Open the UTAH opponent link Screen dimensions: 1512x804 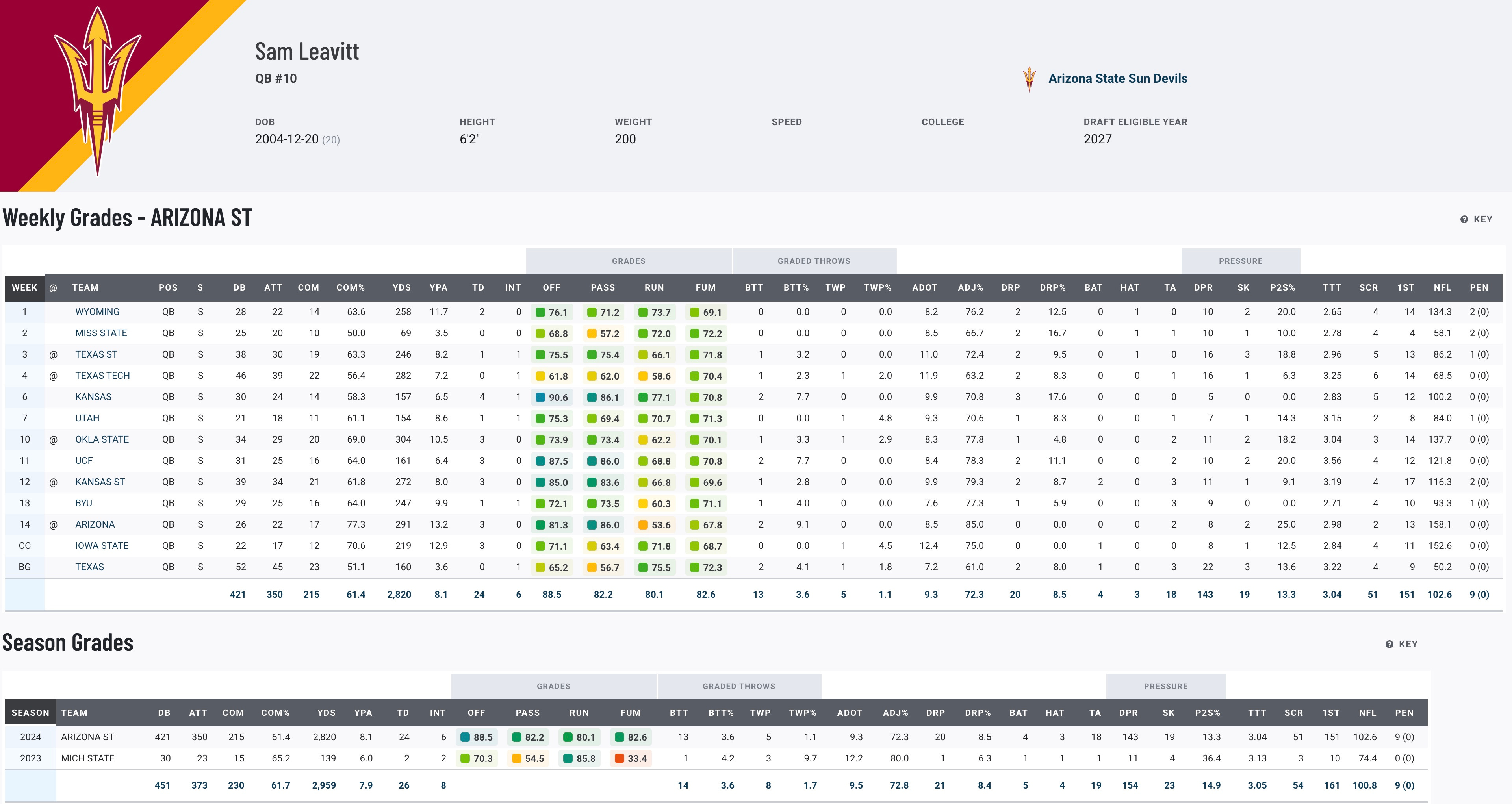coord(87,418)
